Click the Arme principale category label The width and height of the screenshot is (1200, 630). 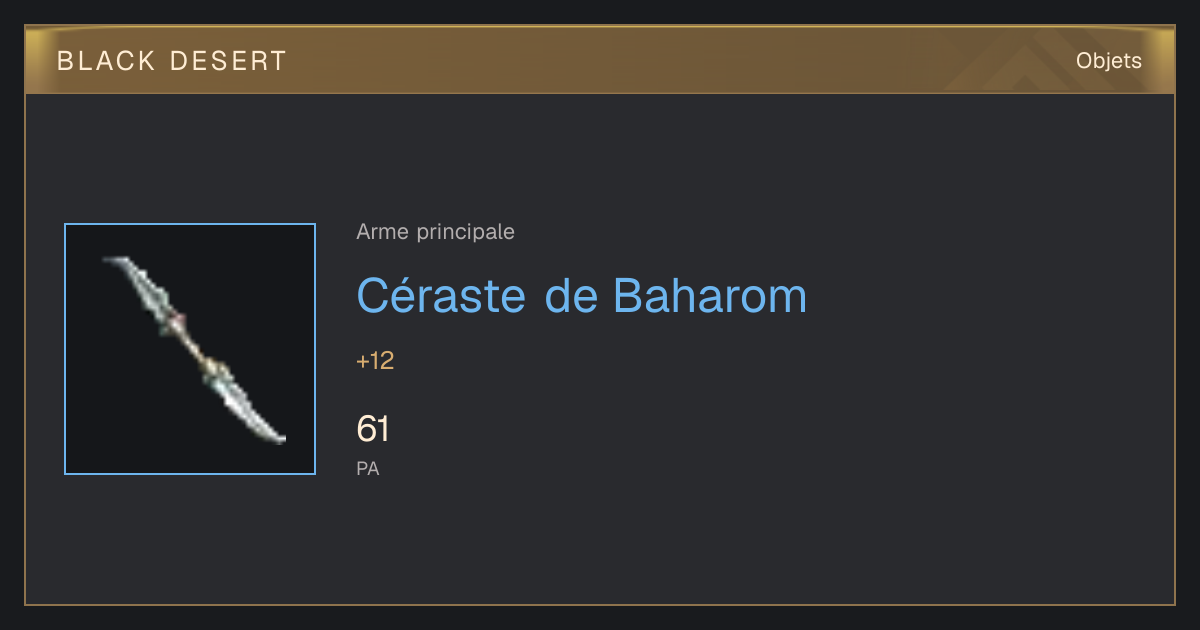click(435, 232)
